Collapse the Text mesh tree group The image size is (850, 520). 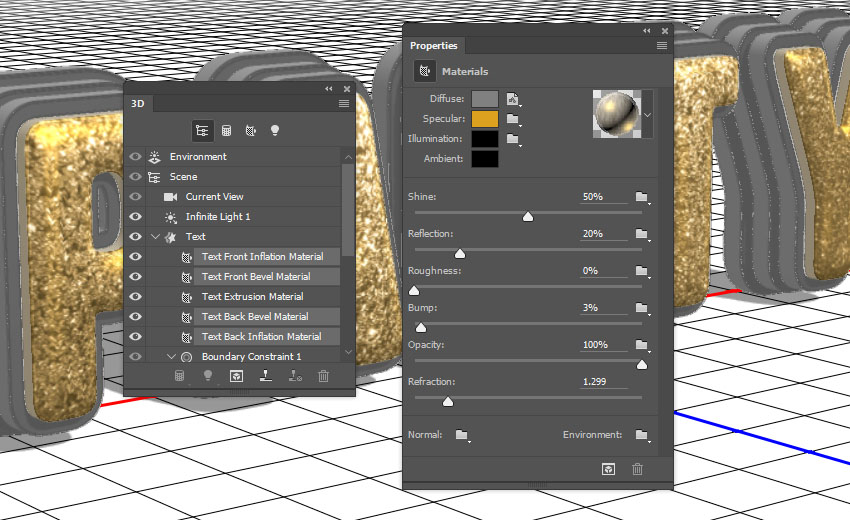pyautogui.click(x=155, y=237)
